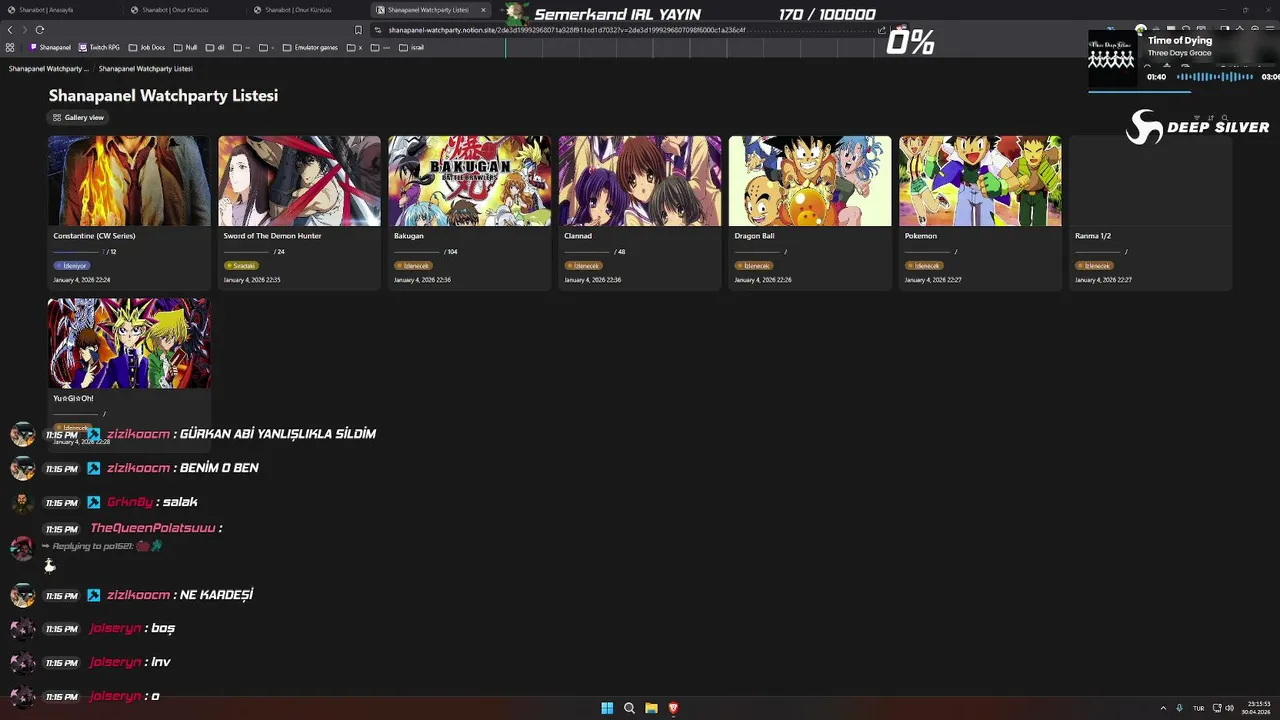This screenshot has height=720, width=1280.
Task: Click the browser forward arrow
Action: click(x=25, y=30)
